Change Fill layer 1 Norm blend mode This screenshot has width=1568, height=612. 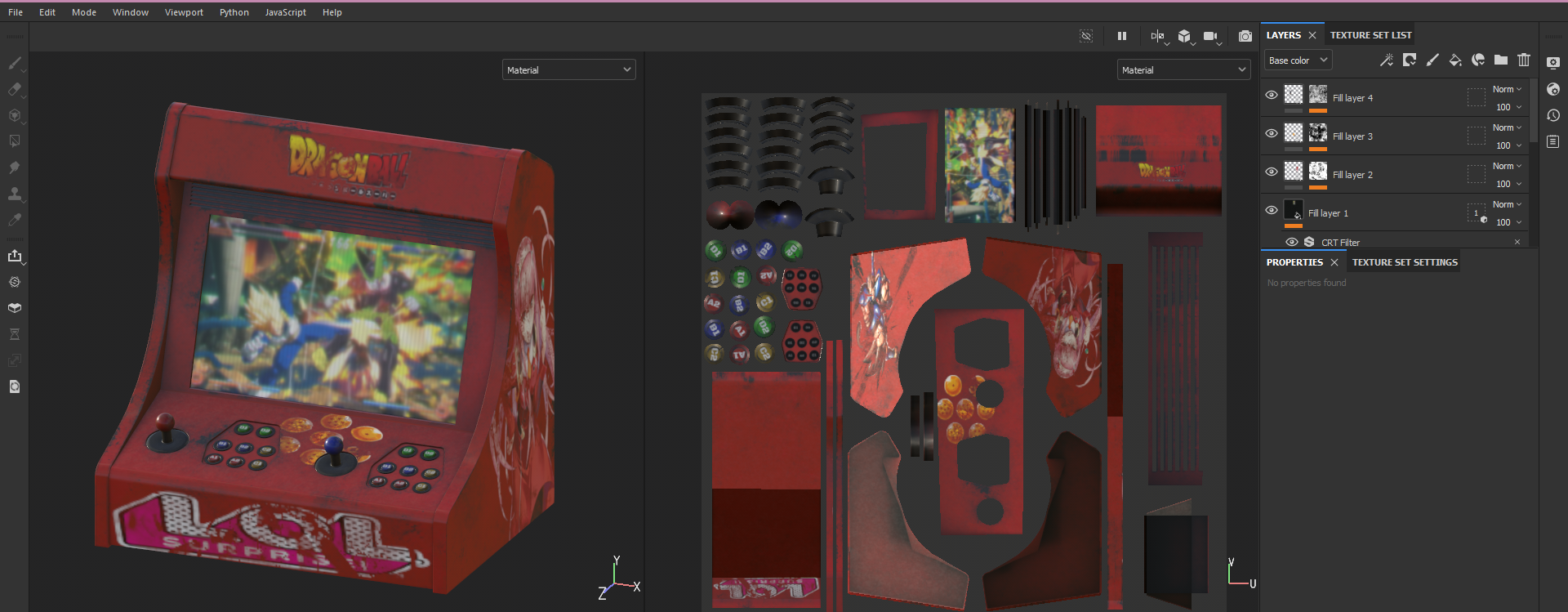click(1507, 204)
